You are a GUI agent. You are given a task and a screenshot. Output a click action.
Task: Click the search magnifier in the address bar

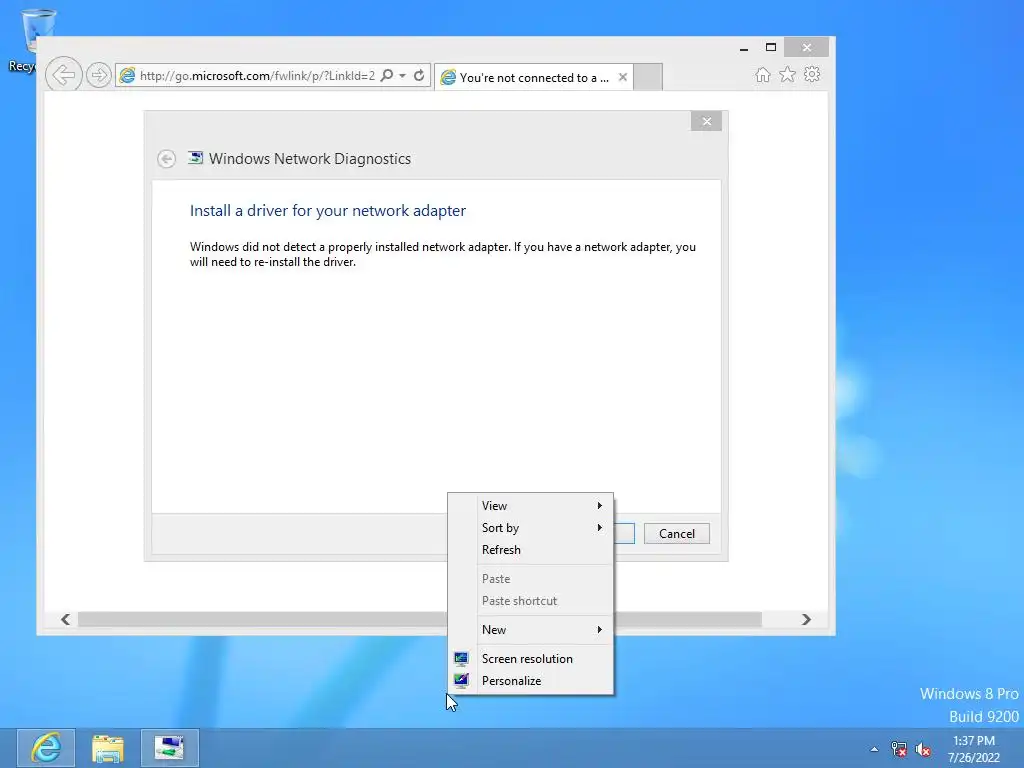[387, 75]
